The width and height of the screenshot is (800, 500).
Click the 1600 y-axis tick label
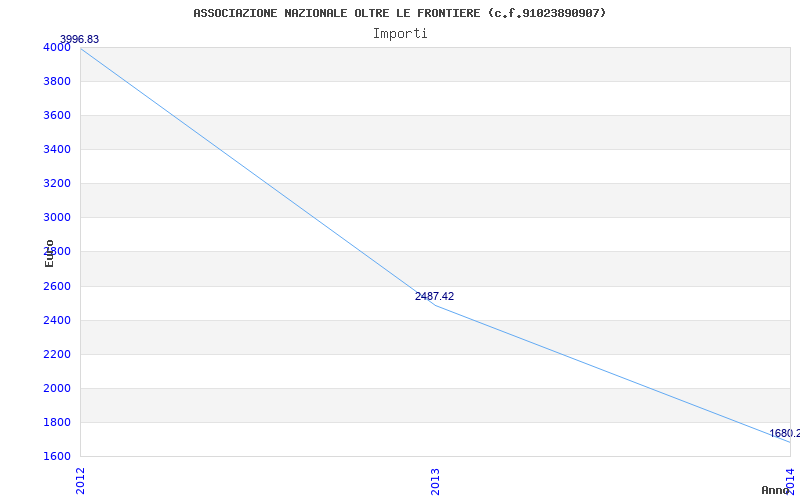(x=57, y=456)
